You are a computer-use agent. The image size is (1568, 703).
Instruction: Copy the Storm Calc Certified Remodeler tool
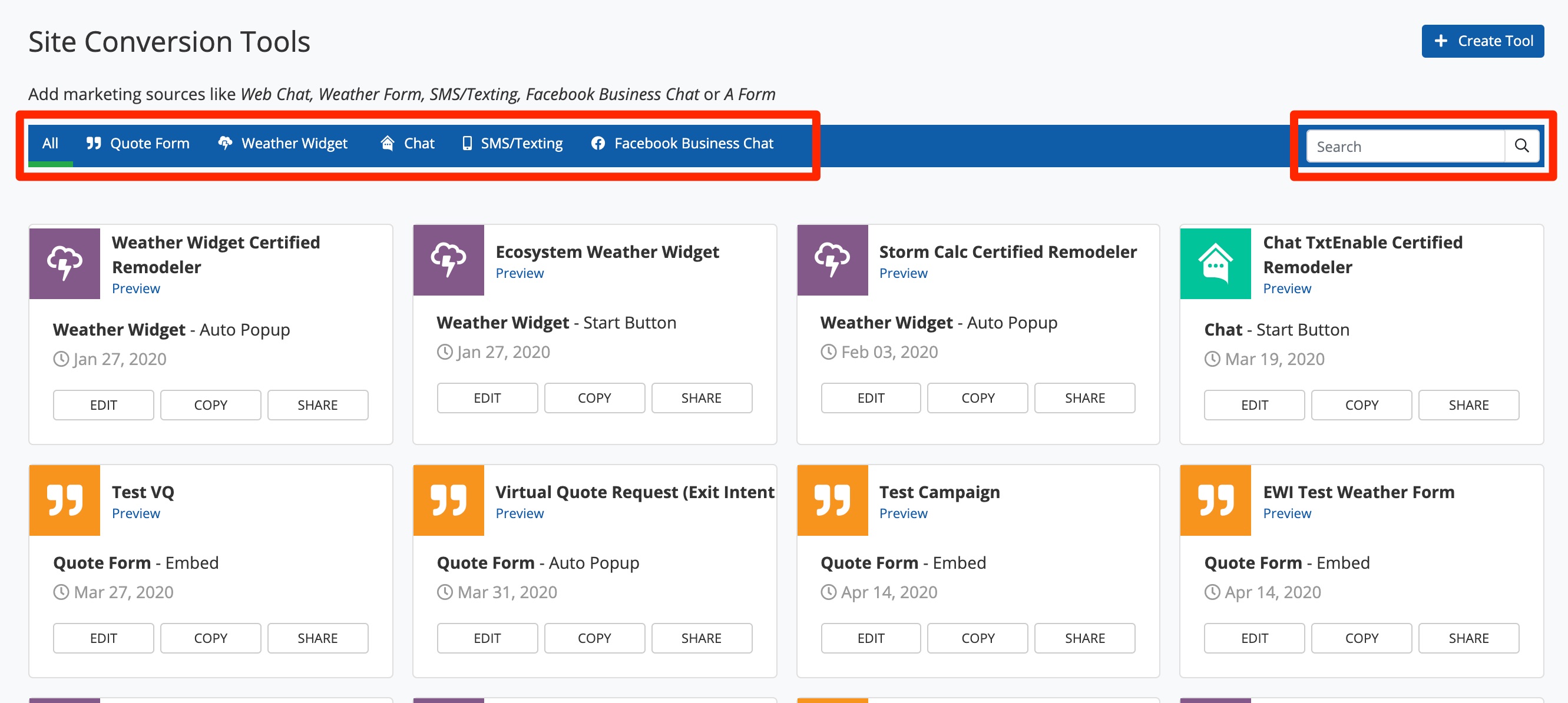[977, 398]
